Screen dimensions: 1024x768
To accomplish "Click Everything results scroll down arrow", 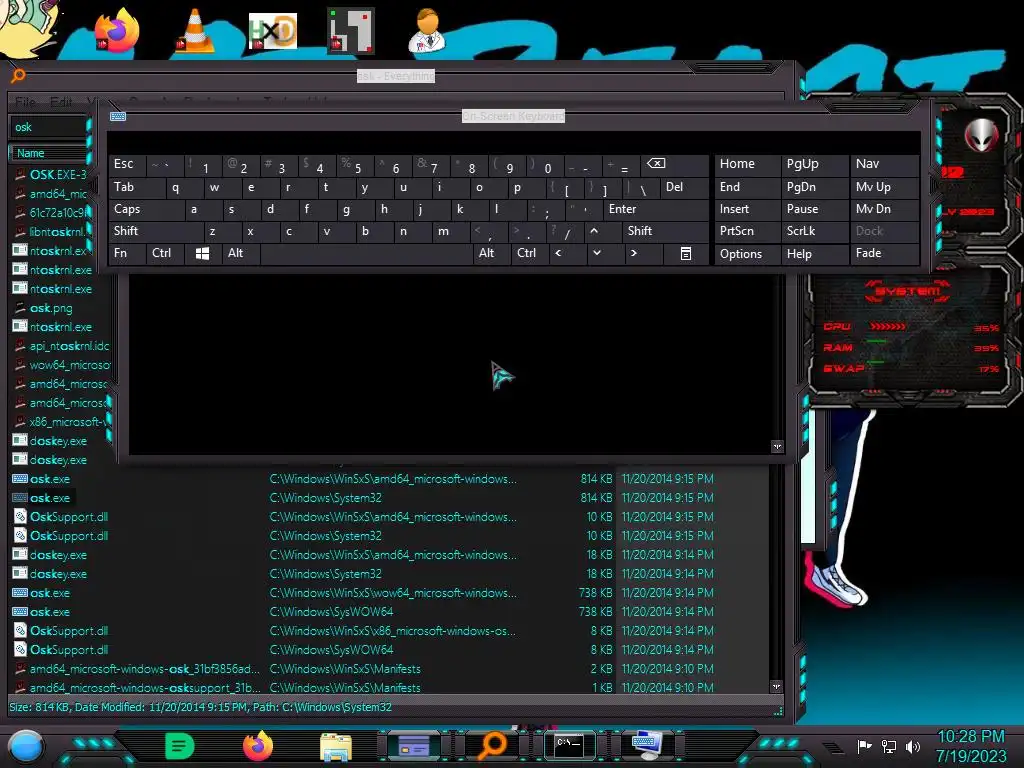I will 776,686.
